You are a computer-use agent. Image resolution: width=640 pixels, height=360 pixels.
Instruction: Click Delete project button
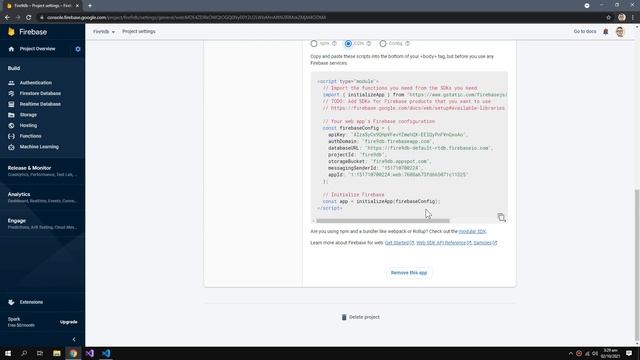(x=360, y=317)
